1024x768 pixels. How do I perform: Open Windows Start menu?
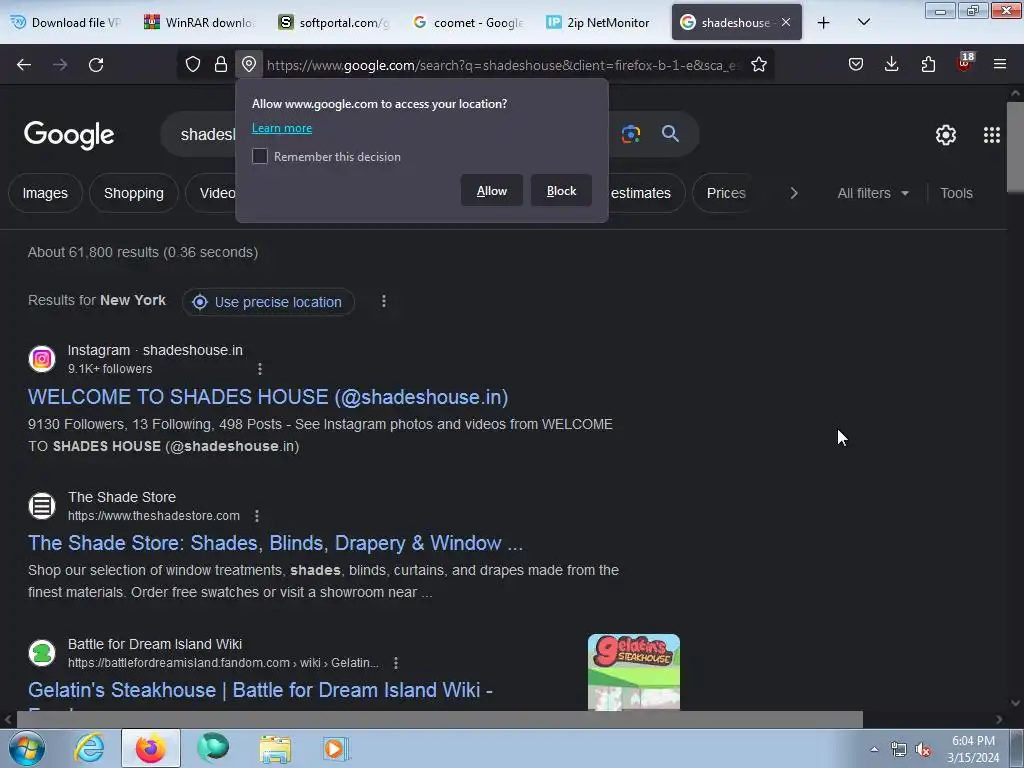27,748
